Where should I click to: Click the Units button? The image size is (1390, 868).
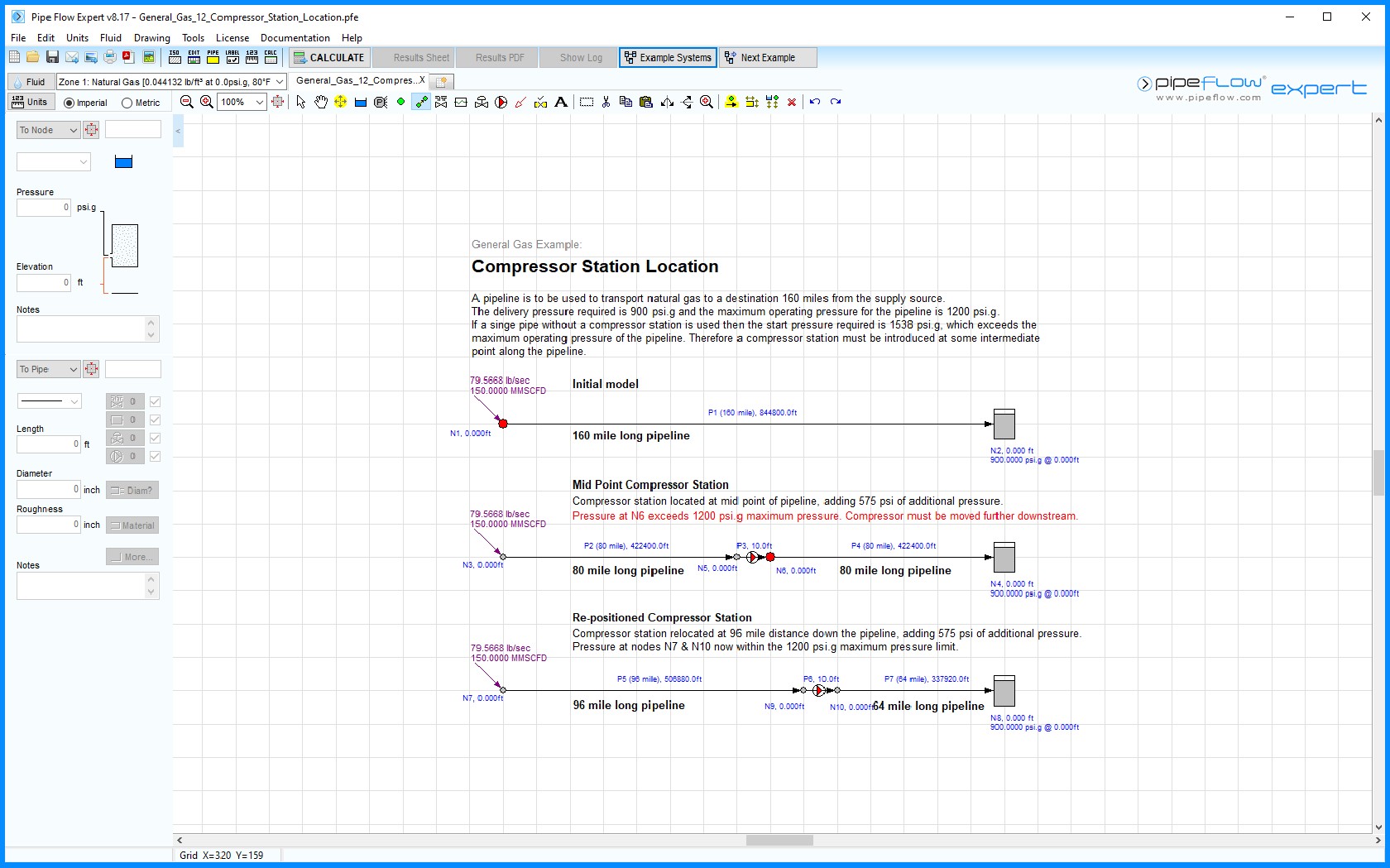(x=31, y=103)
